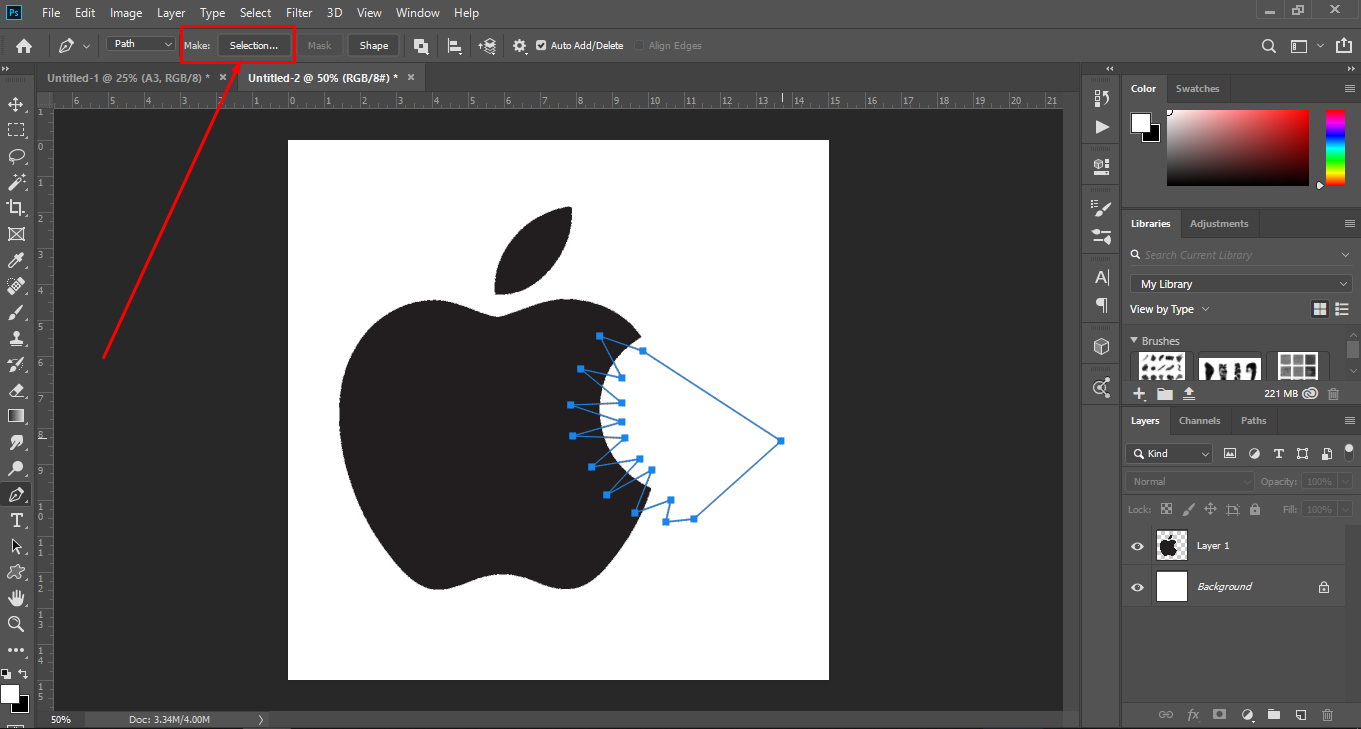Select the Brush tool
Image resolution: width=1361 pixels, height=729 pixels.
point(16,312)
